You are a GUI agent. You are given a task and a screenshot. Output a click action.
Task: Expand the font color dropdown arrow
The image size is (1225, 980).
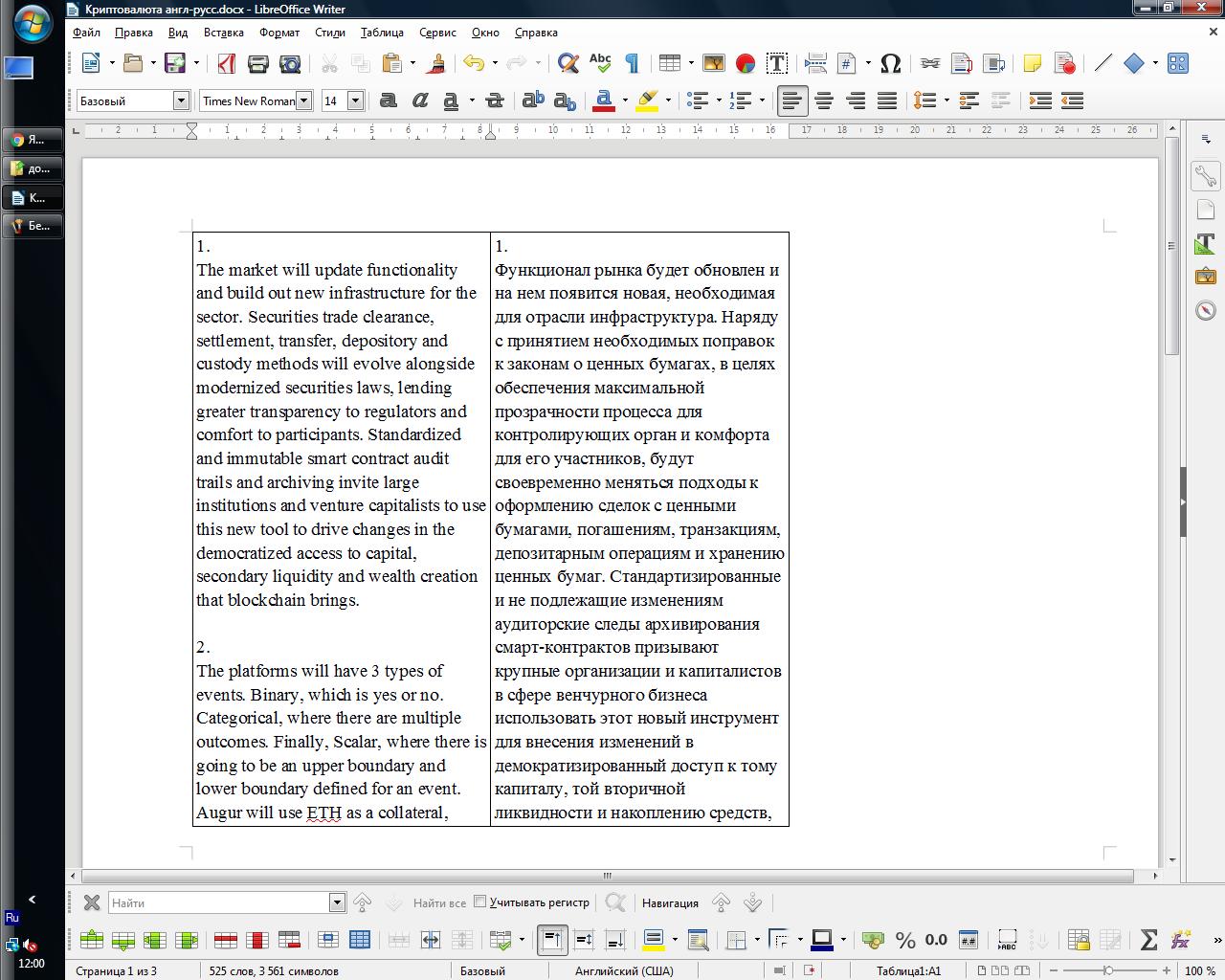[624, 100]
